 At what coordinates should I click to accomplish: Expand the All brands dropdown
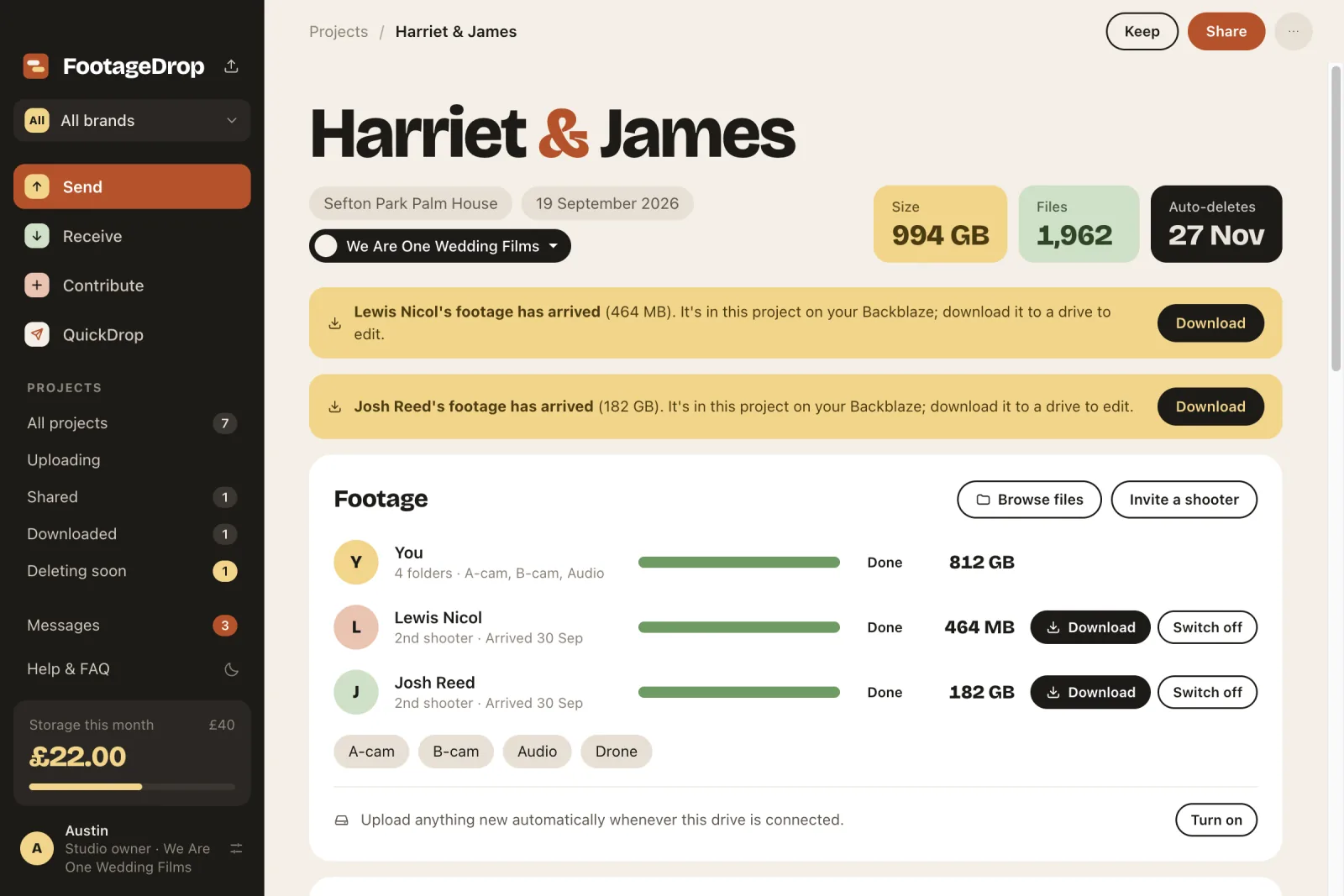coord(132,120)
